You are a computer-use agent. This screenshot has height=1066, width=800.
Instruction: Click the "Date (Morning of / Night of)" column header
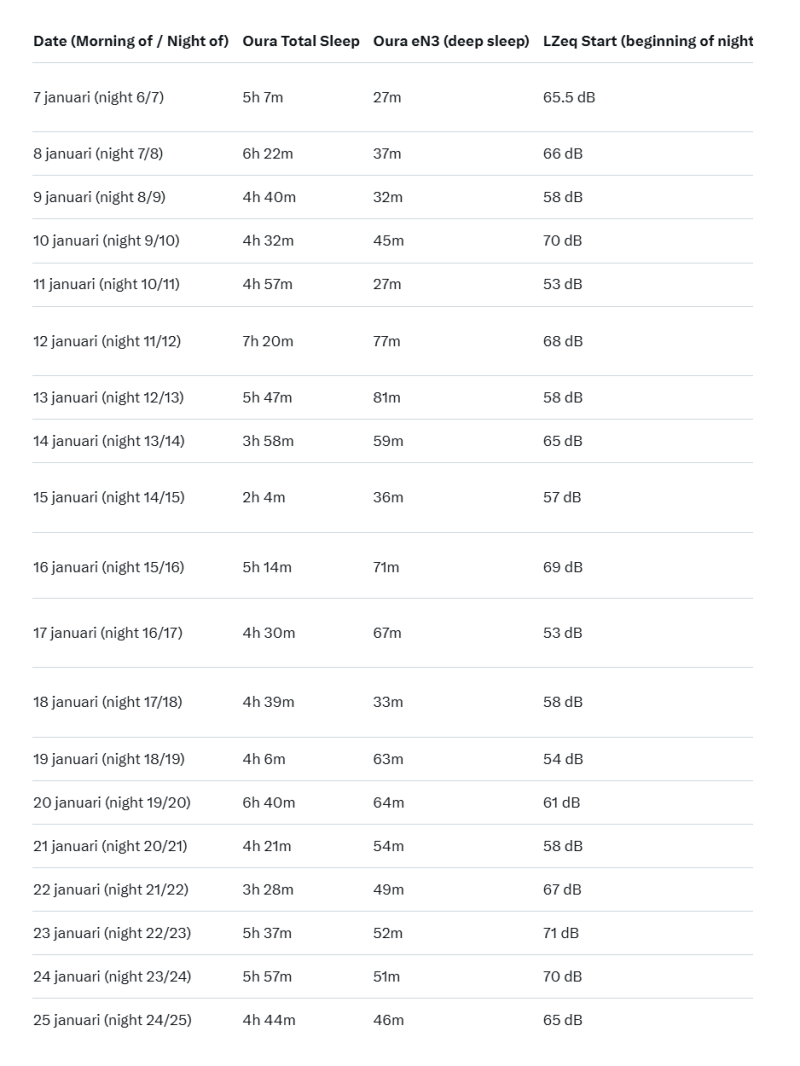tap(131, 41)
